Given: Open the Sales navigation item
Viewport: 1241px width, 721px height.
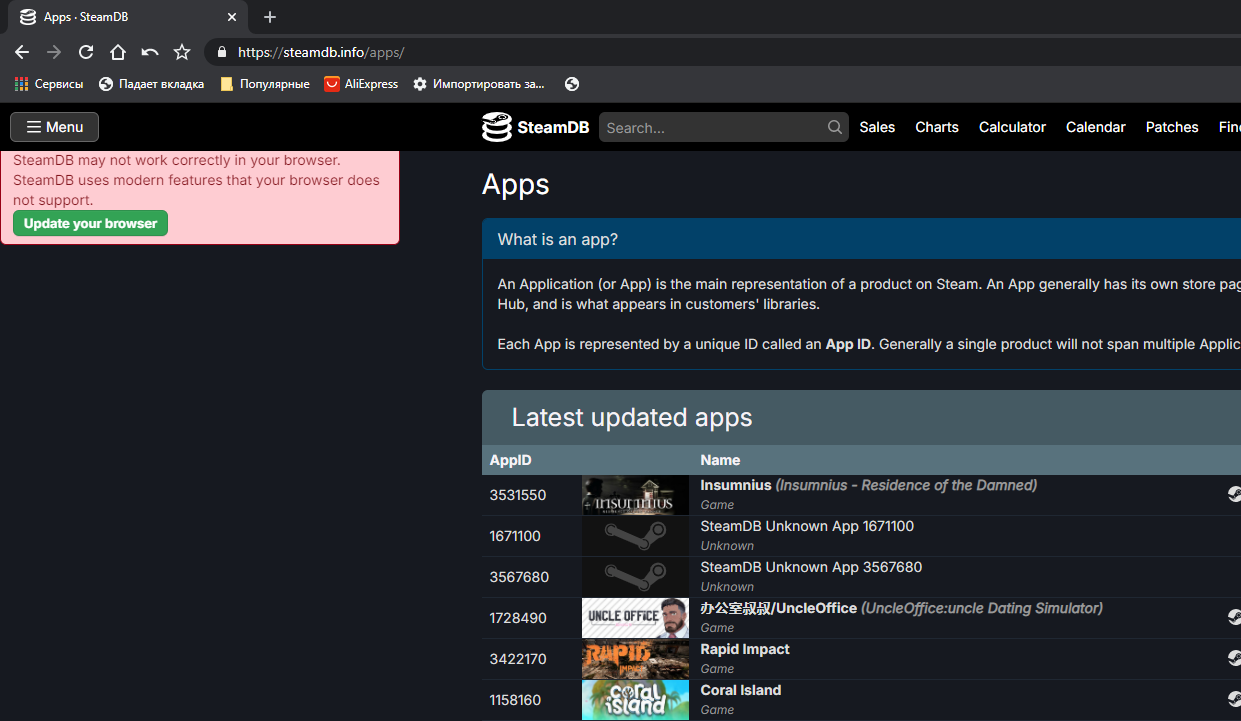Looking at the screenshot, I should click(877, 127).
